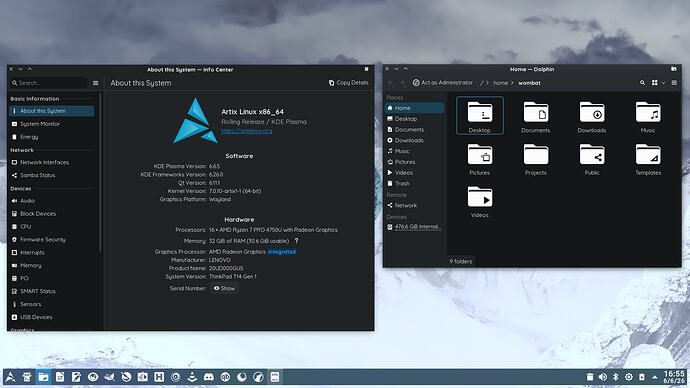690x388 pixels.
Task: Open Info Center's hamburger menu
Action: click(95, 83)
